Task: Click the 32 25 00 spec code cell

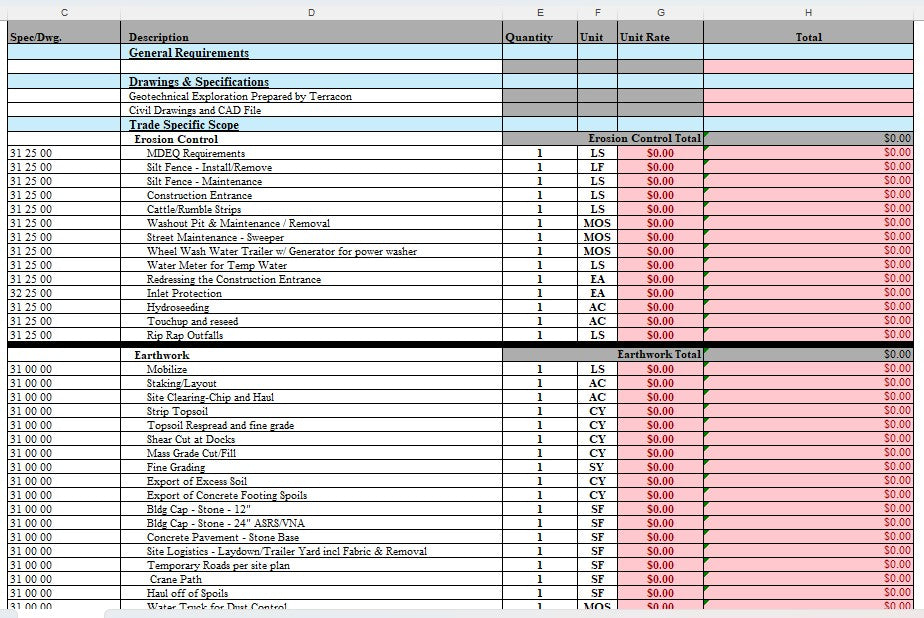Action: pyautogui.click(x=32, y=294)
